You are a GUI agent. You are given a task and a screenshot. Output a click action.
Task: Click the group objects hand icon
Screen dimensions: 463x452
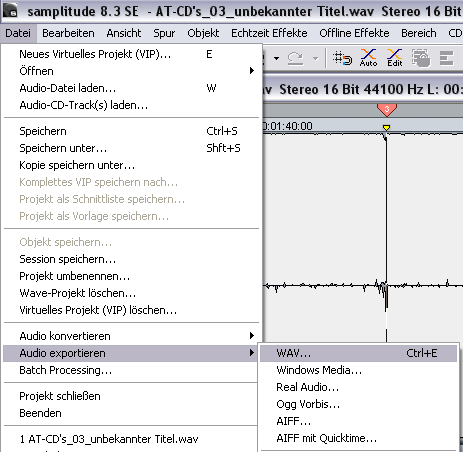421,58
